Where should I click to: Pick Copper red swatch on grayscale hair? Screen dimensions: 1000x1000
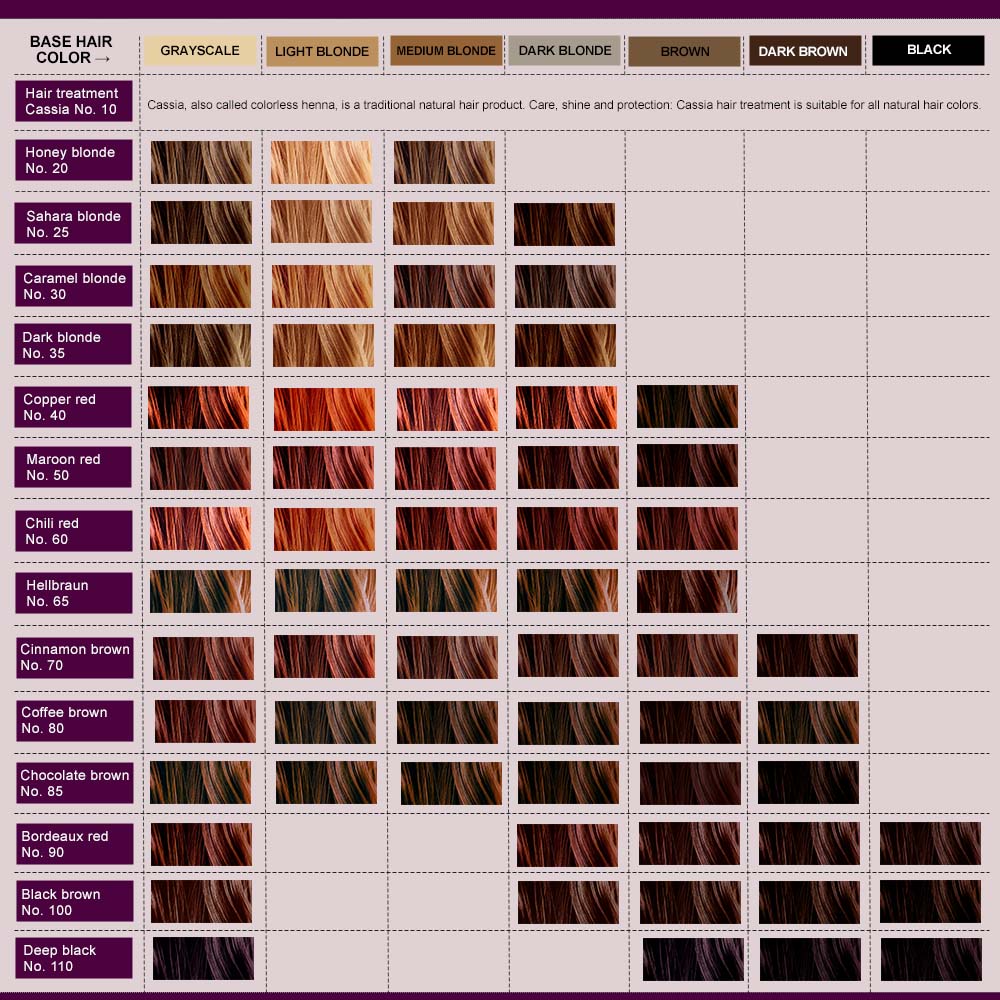[x=198, y=408]
